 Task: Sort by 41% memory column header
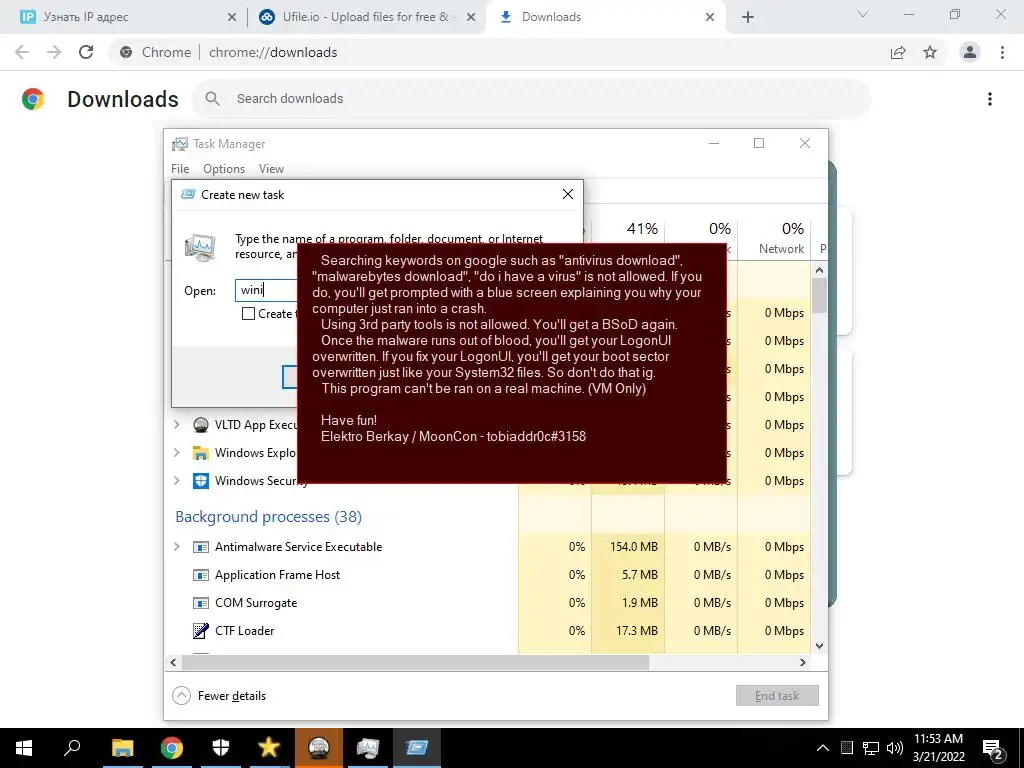(628, 238)
